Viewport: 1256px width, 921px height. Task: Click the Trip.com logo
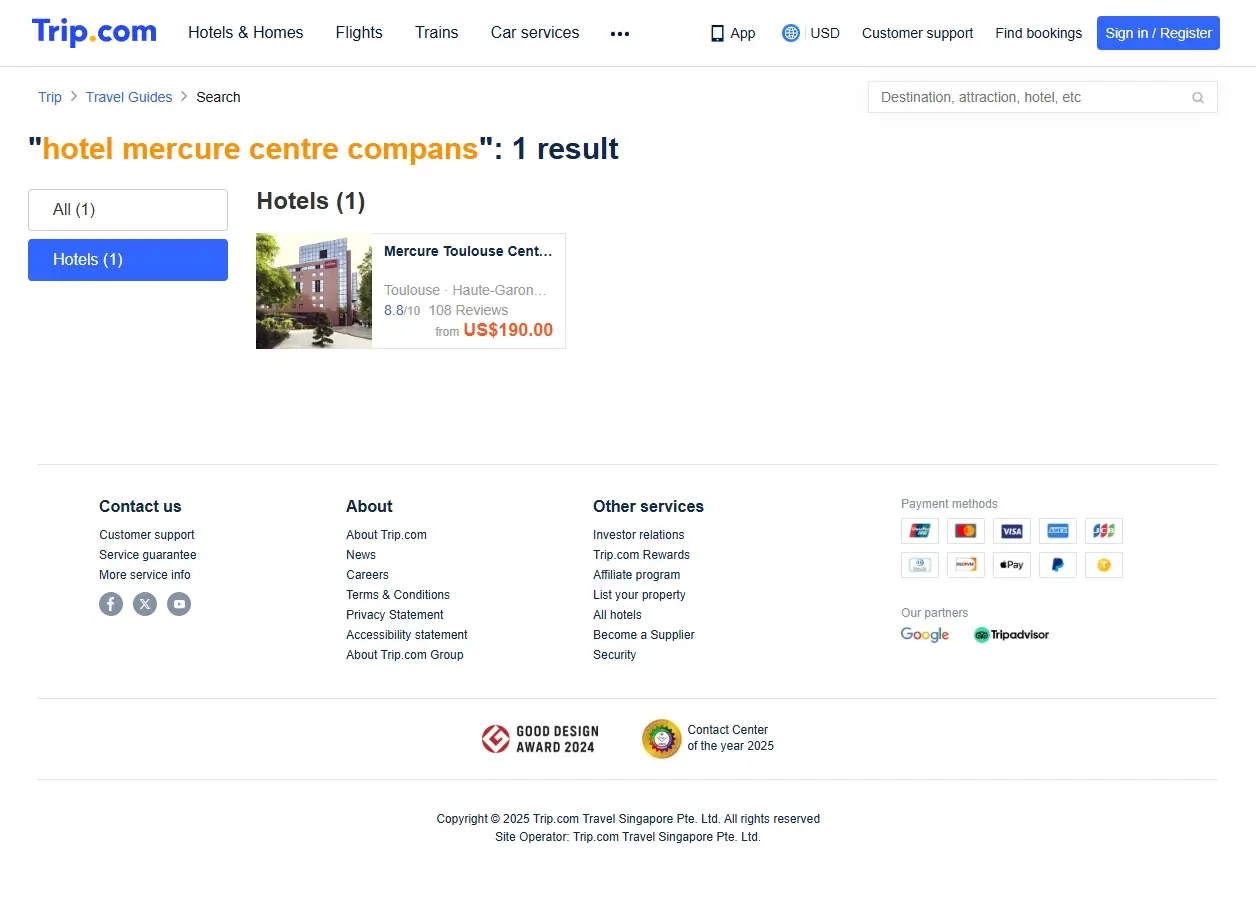[x=94, y=33]
